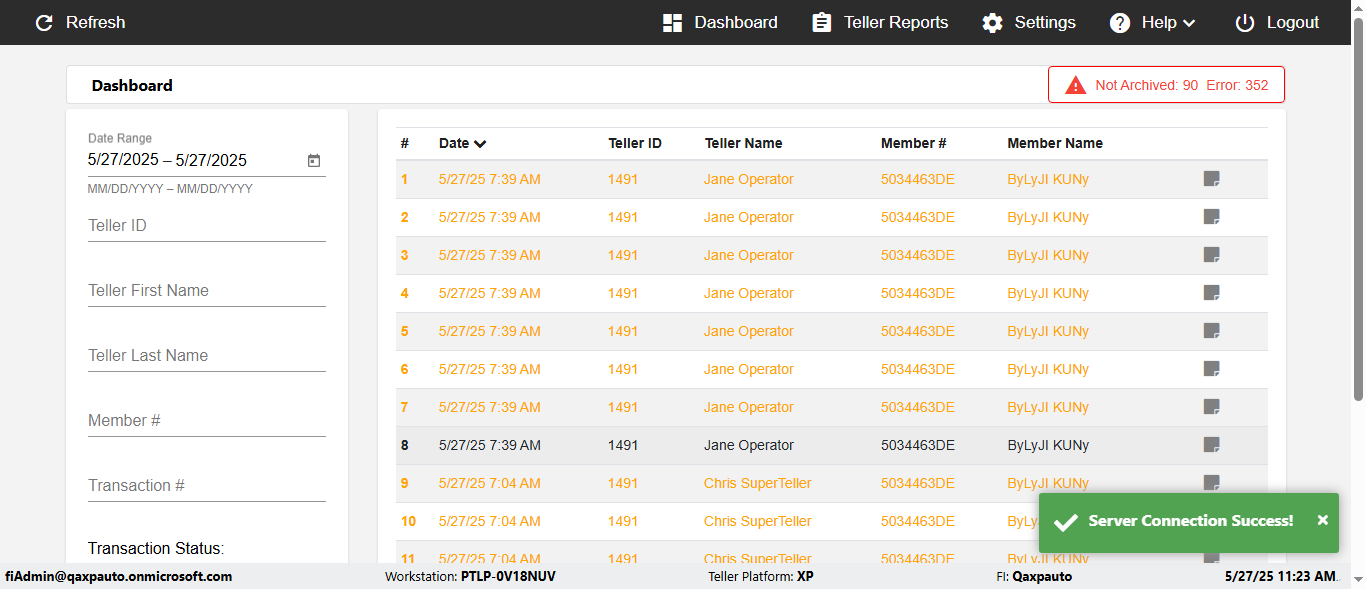Sort by the Date column arrow
The width and height of the screenshot is (1366, 589).
pos(480,144)
